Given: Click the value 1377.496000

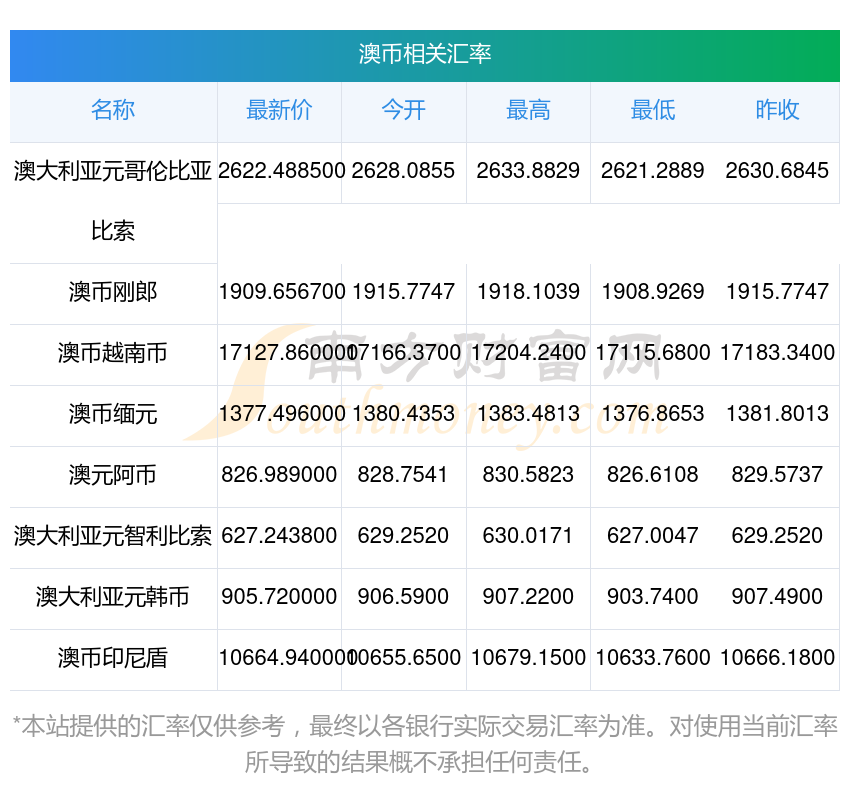Looking at the screenshot, I should [x=282, y=414].
